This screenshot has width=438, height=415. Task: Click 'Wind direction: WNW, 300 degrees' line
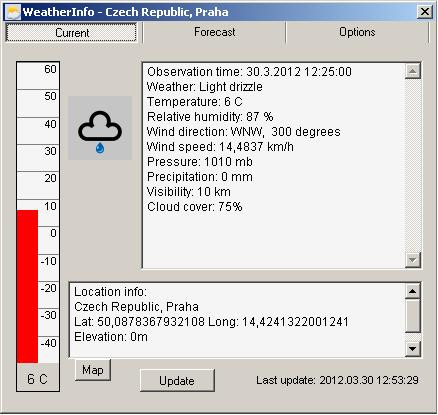tap(244, 132)
